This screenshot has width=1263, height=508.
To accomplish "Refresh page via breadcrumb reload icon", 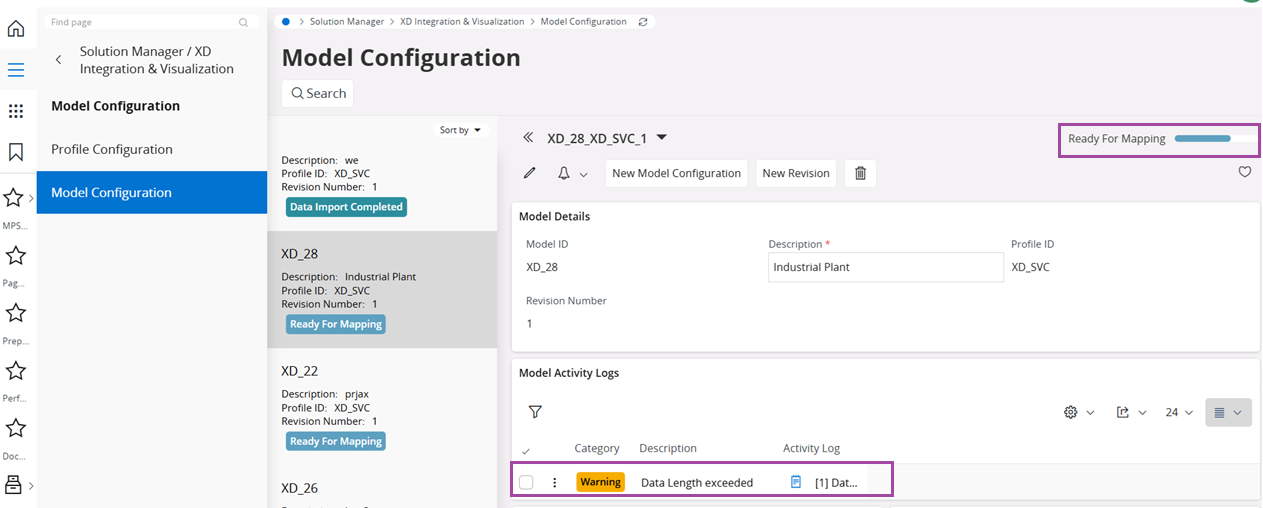I will point(643,22).
